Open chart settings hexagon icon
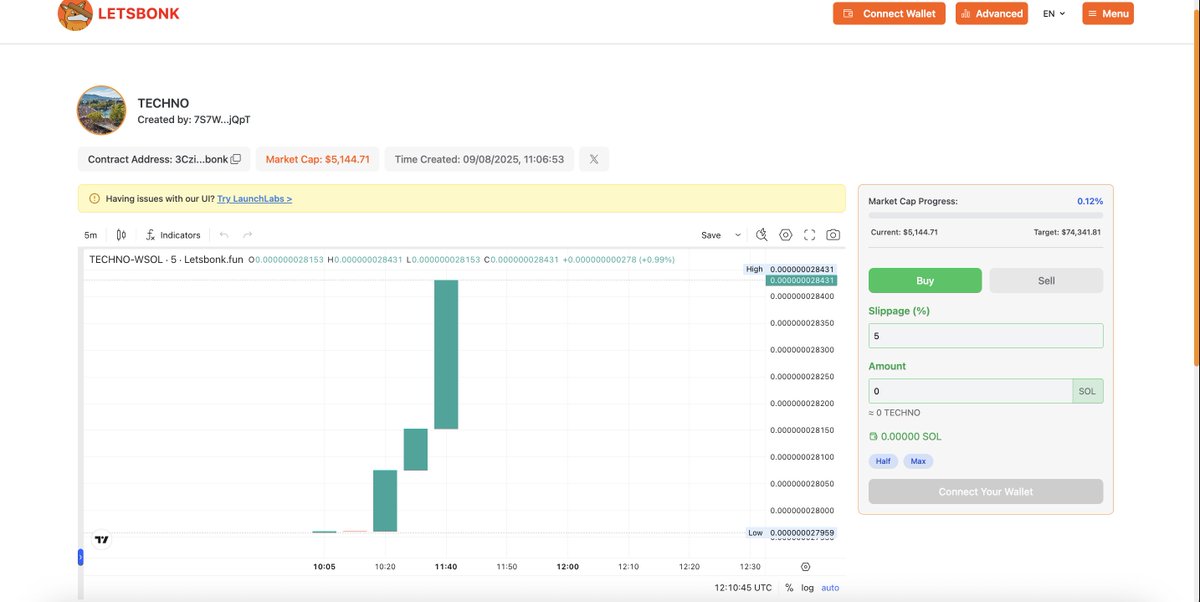Screen dimensions: 1200x602 (x=786, y=235)
